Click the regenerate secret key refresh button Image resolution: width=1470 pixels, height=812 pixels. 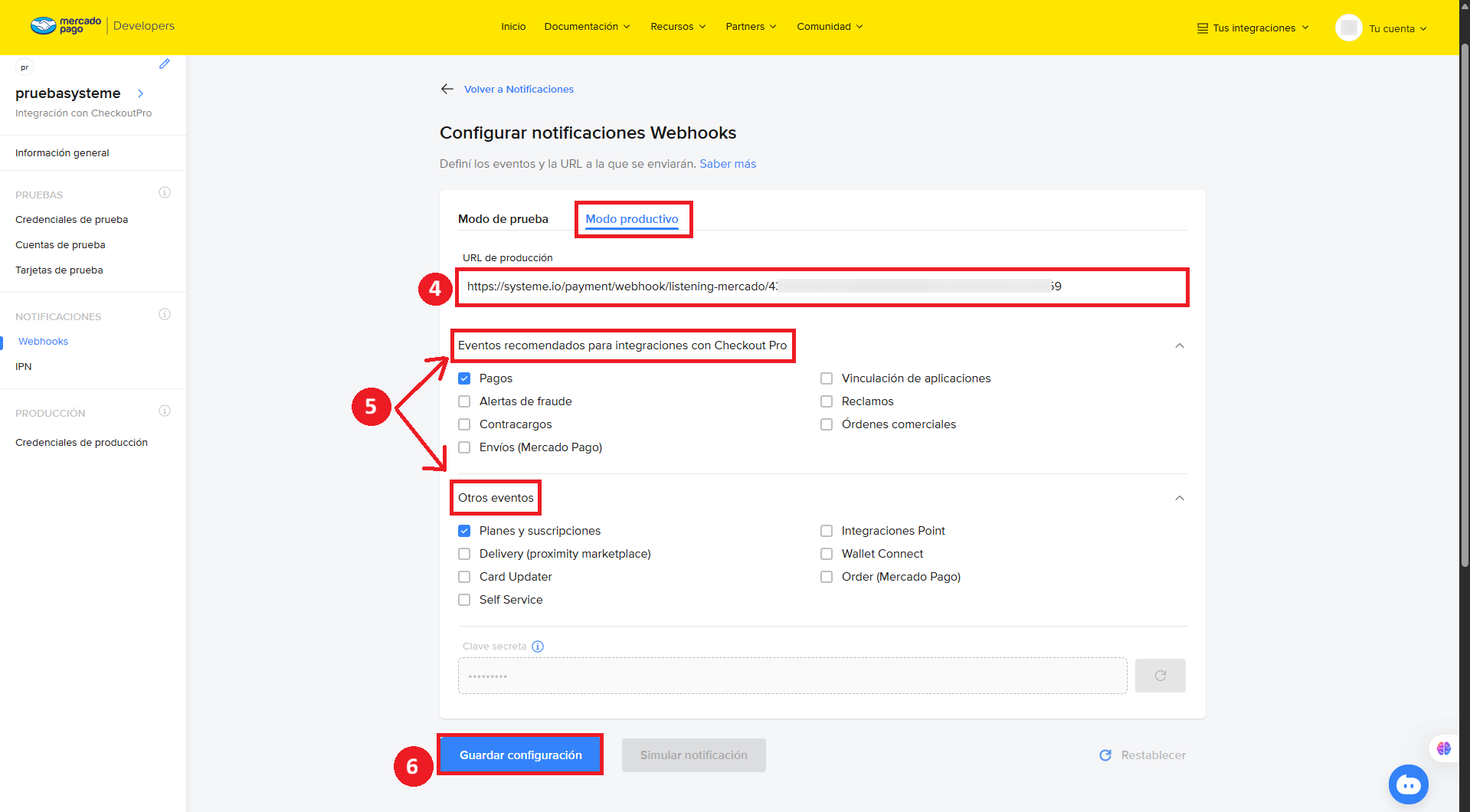click(1160, 676)
